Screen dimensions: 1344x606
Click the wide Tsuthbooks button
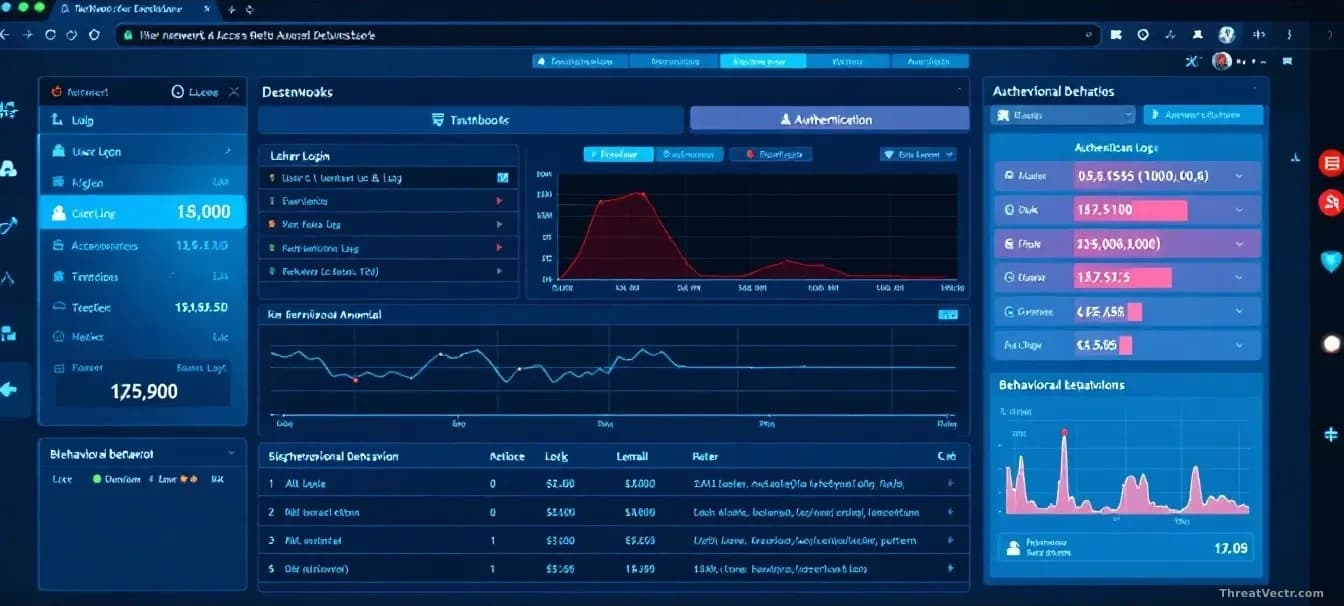(x=470, y=120)
